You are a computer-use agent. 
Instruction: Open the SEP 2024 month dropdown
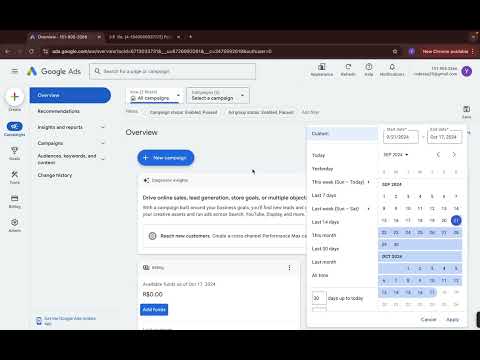pos(396,155)
